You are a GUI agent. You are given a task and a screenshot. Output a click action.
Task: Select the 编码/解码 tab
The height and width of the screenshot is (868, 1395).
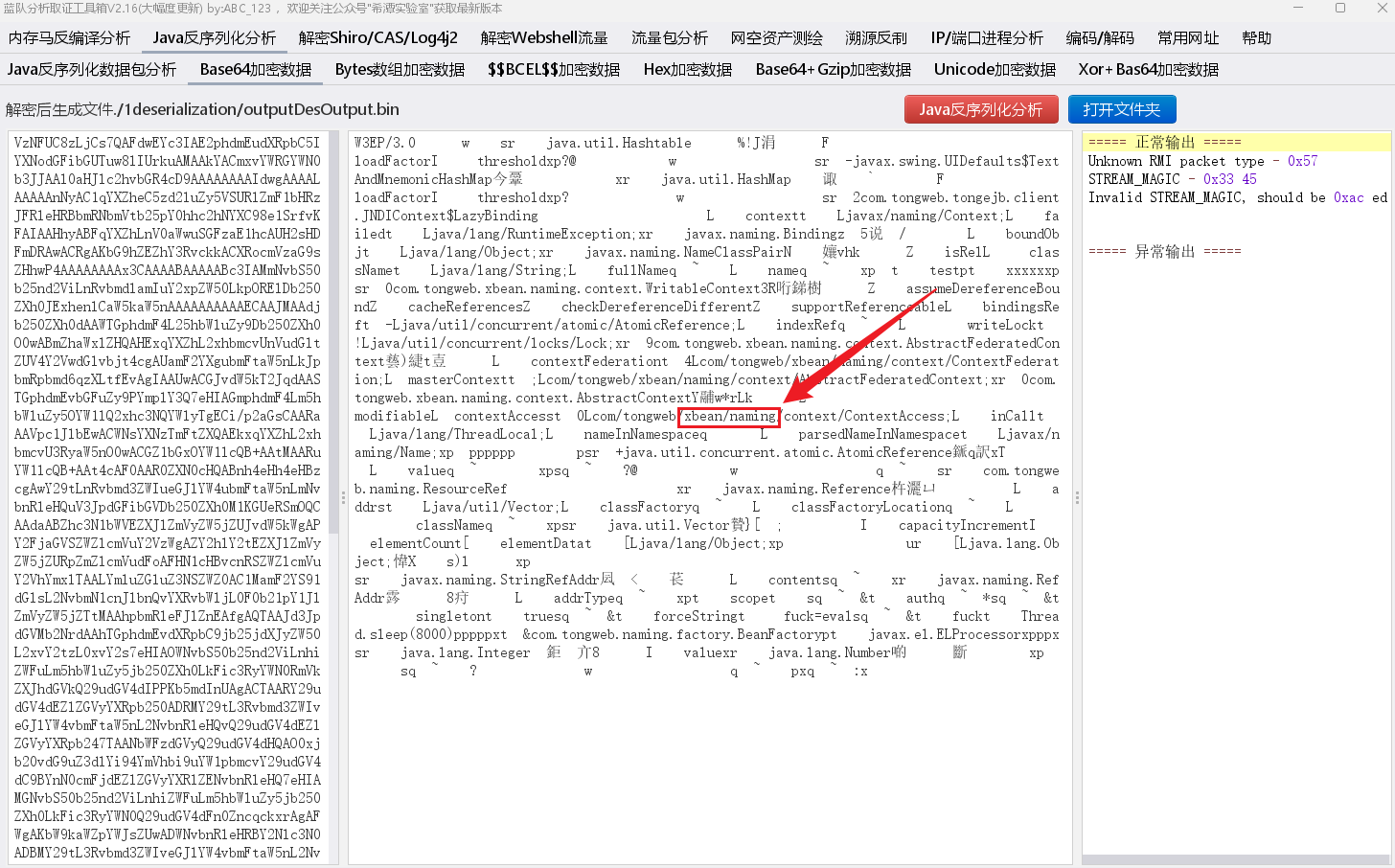[x=1100, y=38]
